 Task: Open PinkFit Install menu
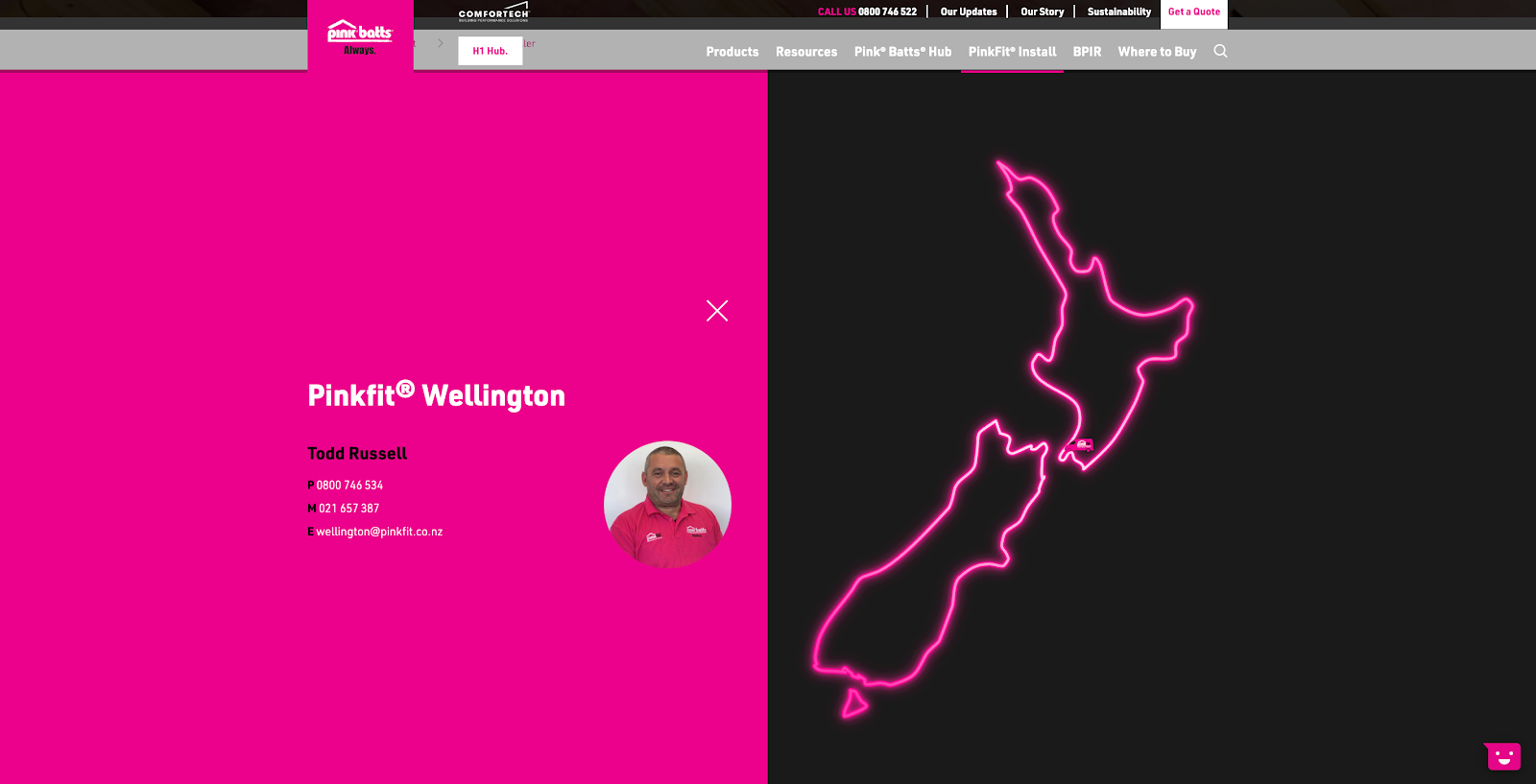pyautogui.click(x=1012, y=52)
